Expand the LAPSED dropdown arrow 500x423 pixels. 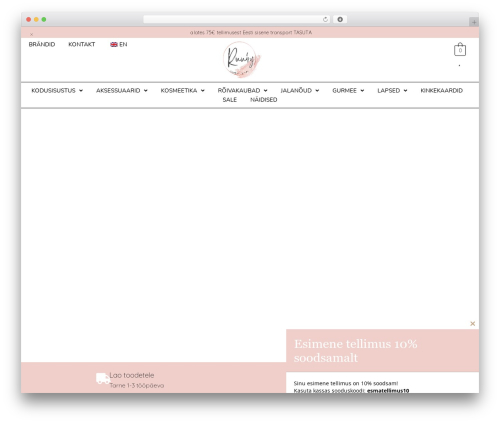click(x=405, y=91)
